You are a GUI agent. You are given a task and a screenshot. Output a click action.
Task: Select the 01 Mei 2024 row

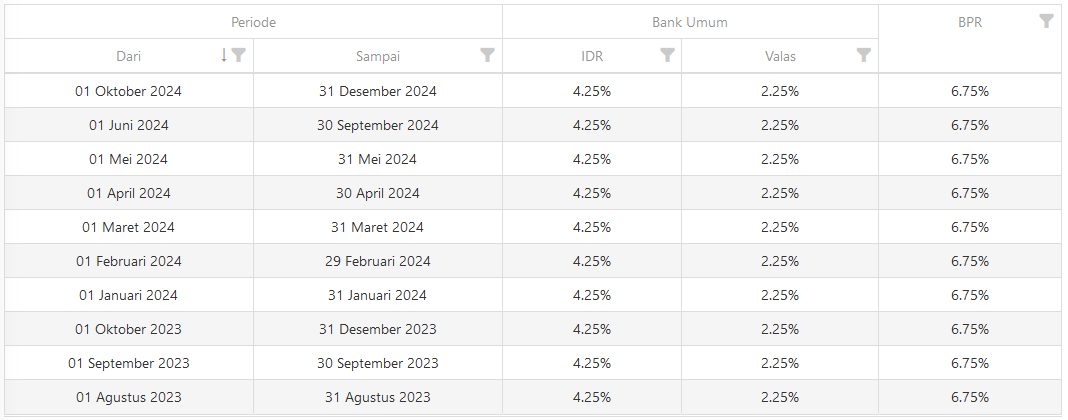click(x=533, y=159)
